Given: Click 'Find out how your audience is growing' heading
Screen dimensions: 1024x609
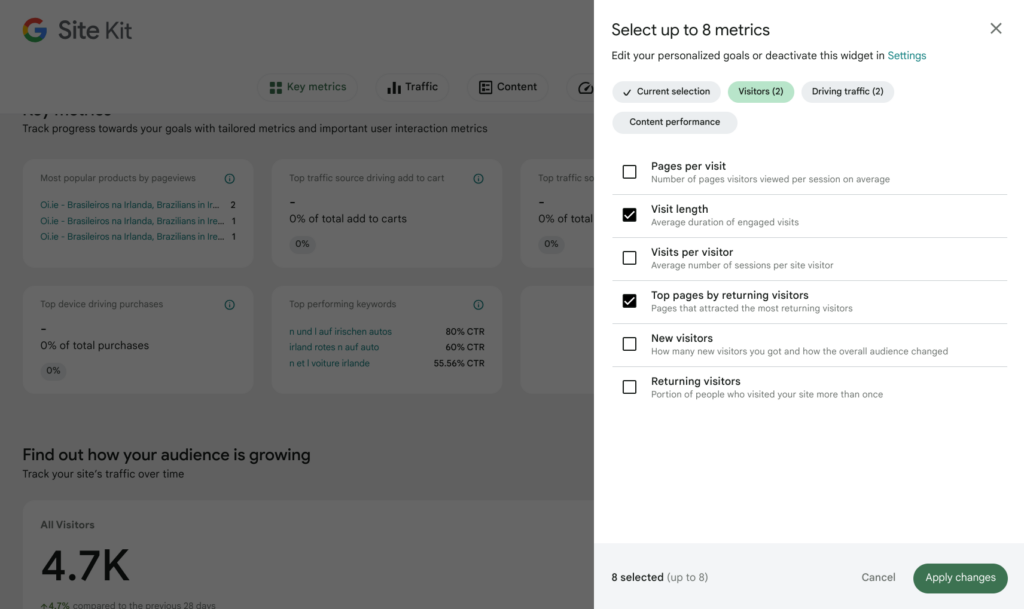Looking at the screenshot, I should 167,455.
